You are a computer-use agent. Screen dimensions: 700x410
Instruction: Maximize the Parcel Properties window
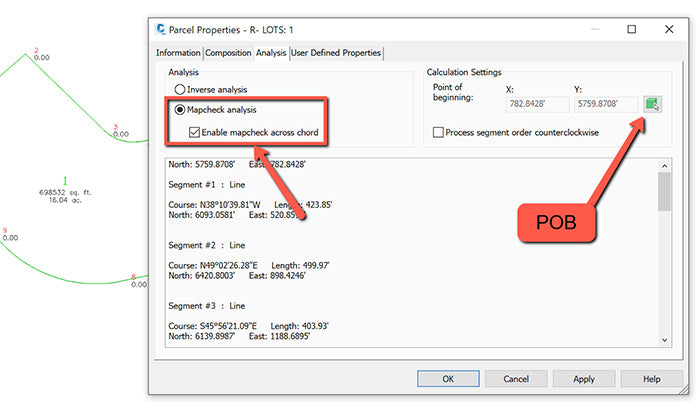click(x=631, y=29)
